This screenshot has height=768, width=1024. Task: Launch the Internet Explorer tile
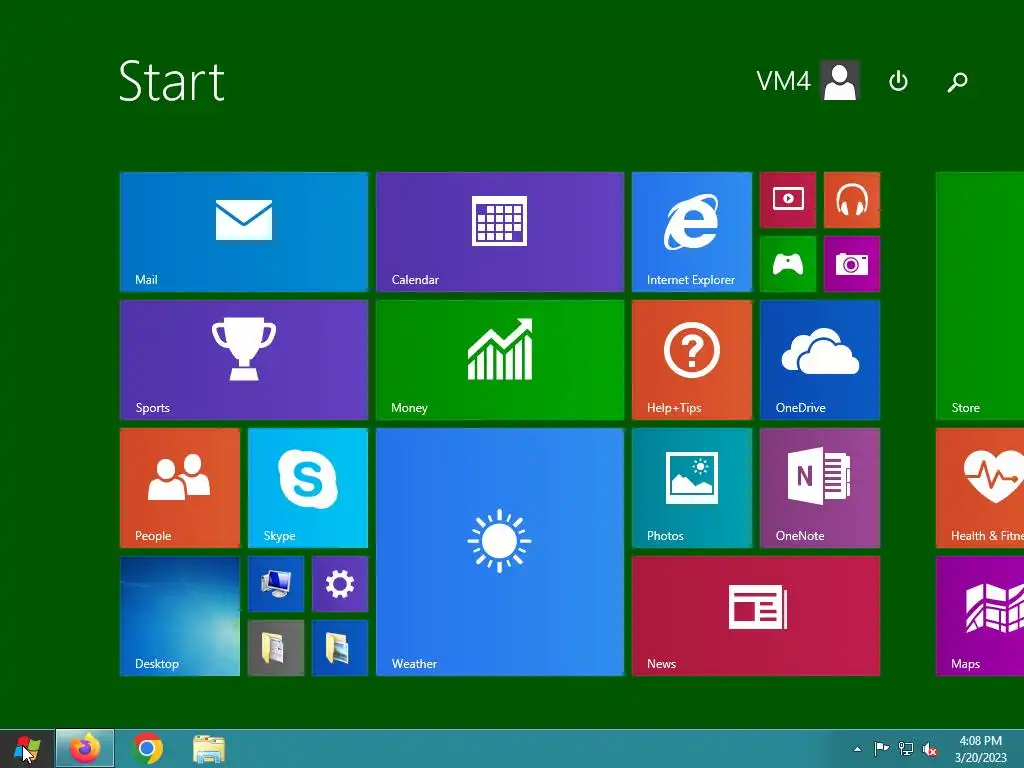[692, 232]
